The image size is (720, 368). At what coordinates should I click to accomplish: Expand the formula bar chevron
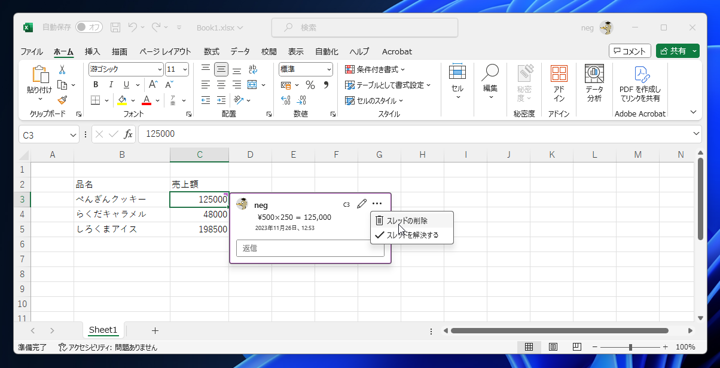point(697,134)
